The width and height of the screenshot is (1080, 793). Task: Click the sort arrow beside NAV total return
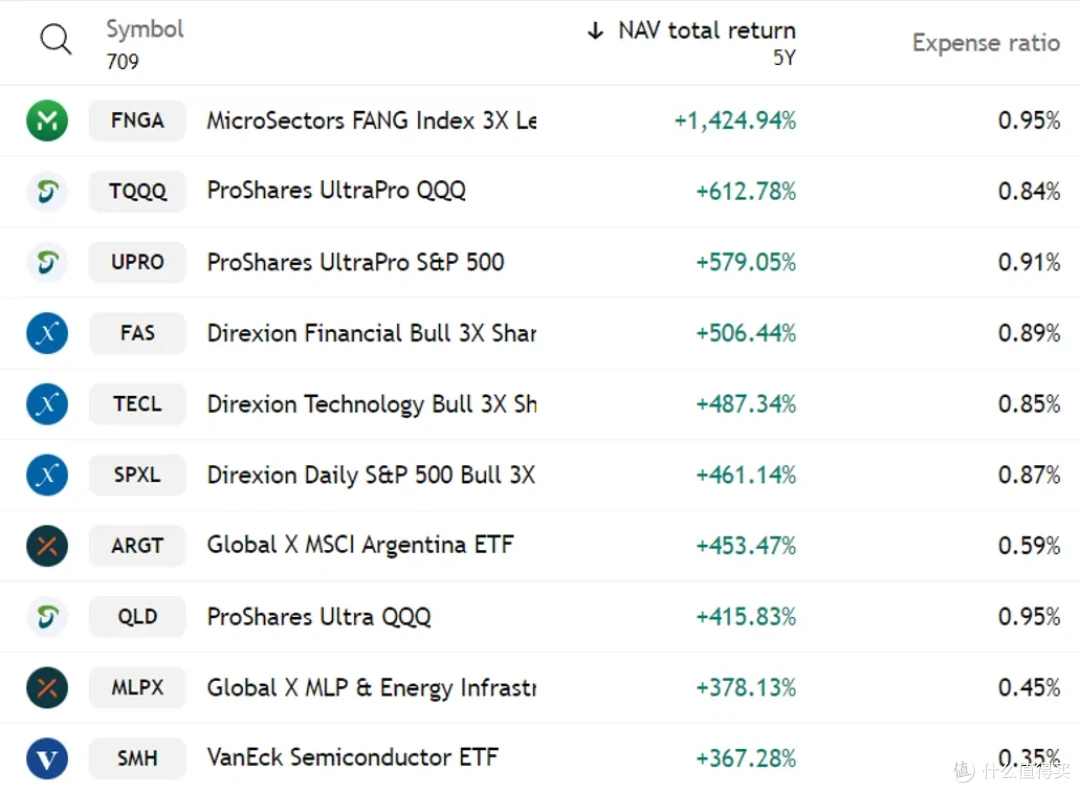595,31
